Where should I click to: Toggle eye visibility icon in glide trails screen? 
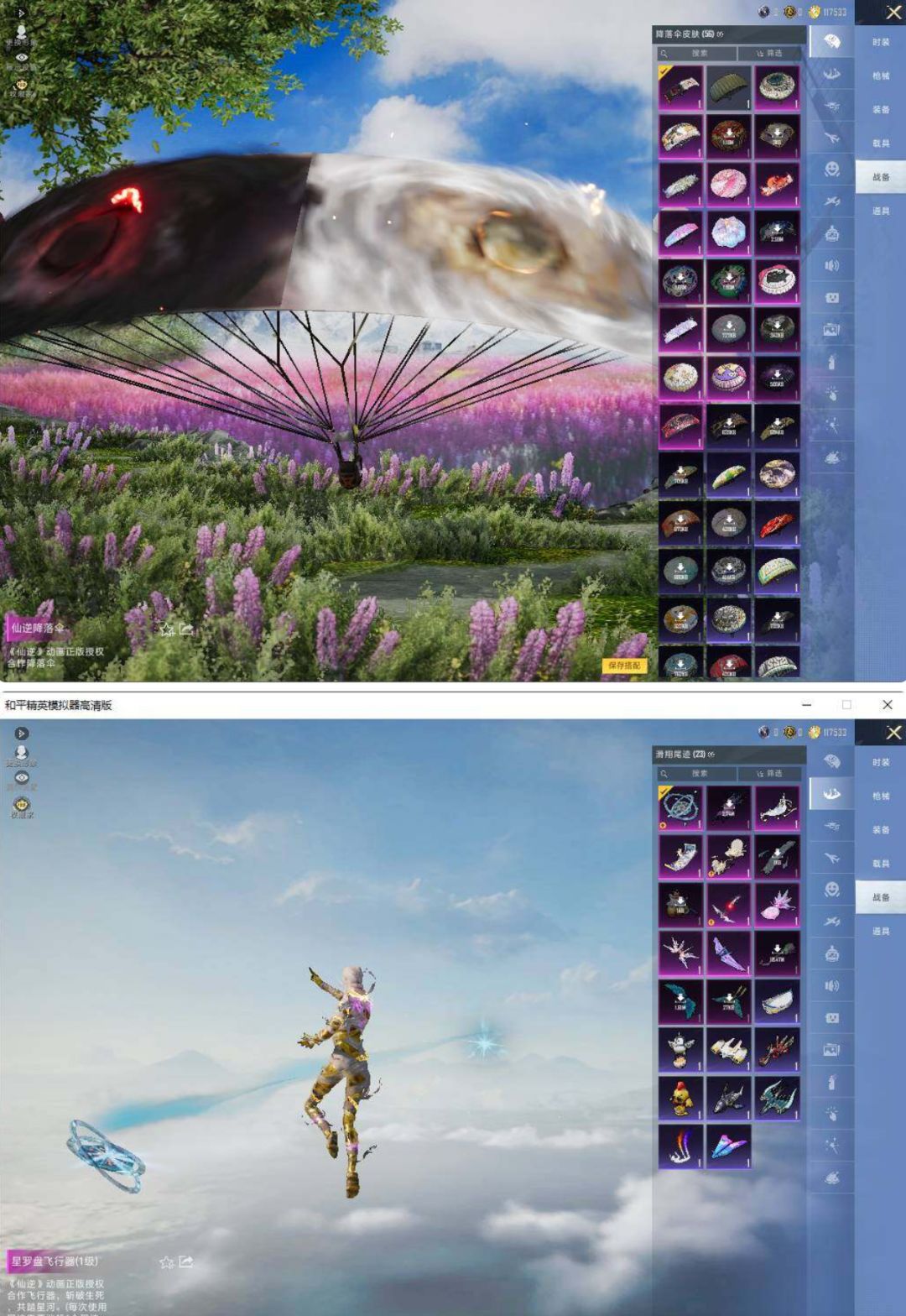point(22,778)
